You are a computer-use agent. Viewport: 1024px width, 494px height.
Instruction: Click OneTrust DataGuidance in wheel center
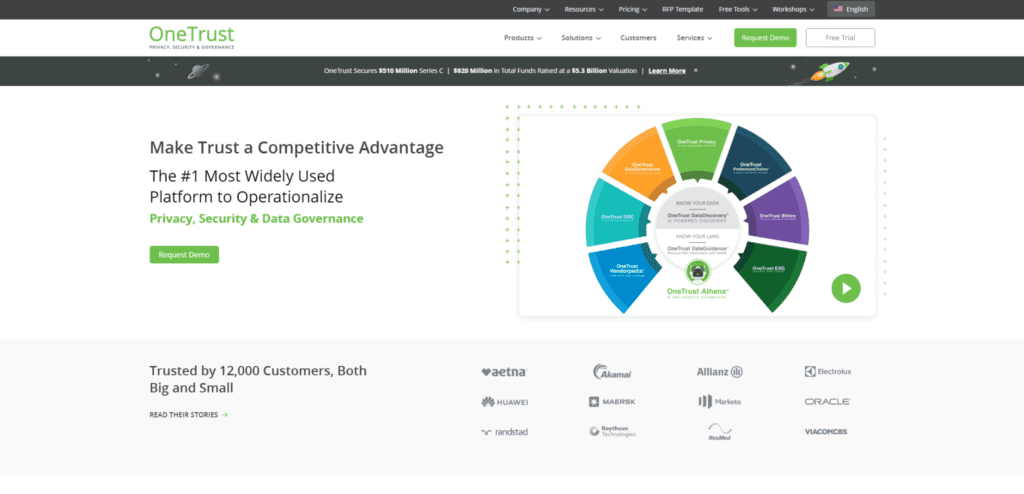(x=697, y=248)
